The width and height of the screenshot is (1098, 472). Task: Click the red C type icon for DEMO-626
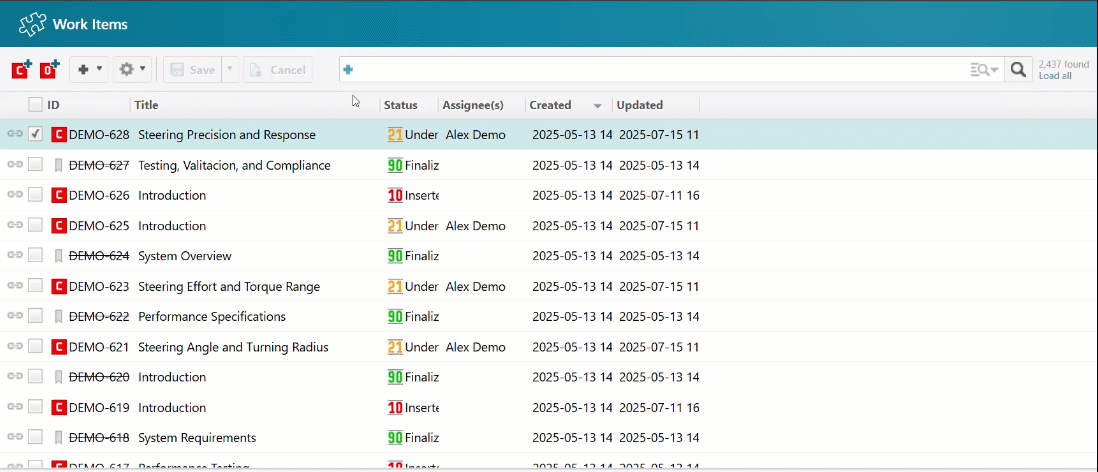click(59, 195)
